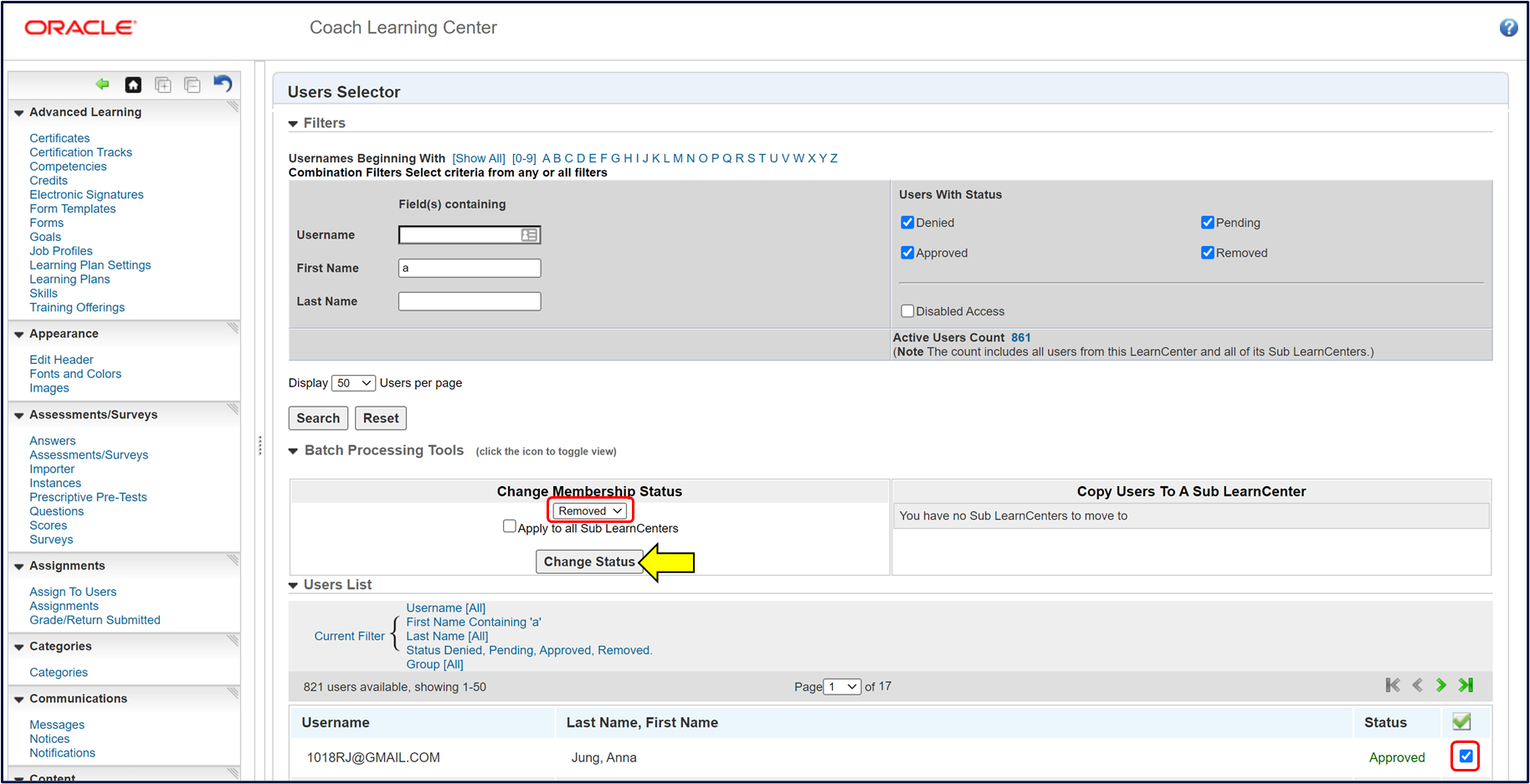The height and width of the screenshot is (784, 1530).
Task: Collapse the Advanced Learning menu group
Action: click(x=18, y=113)
